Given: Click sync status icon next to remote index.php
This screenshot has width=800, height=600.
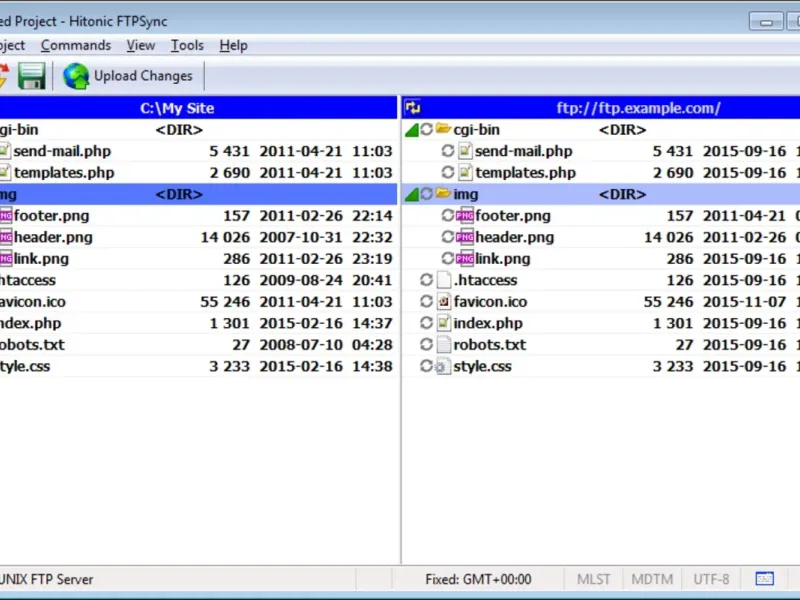Looking at the screenshot, I should 427,323.
